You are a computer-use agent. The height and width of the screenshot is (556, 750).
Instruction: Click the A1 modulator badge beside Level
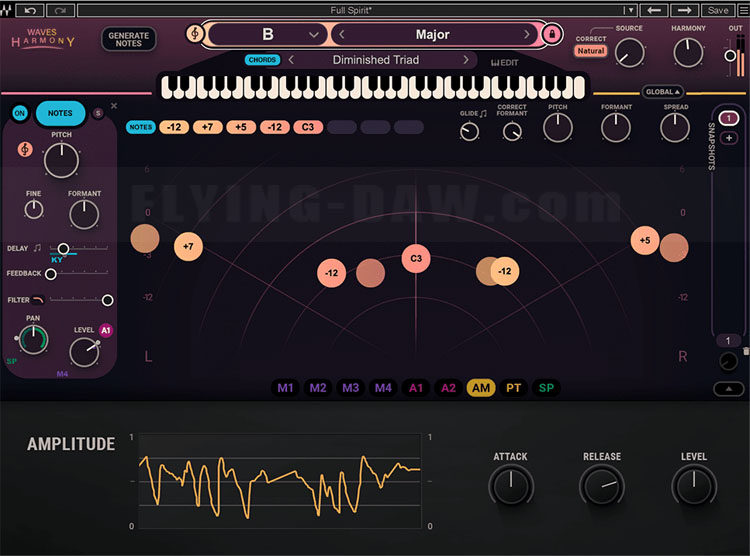point(106,330)
